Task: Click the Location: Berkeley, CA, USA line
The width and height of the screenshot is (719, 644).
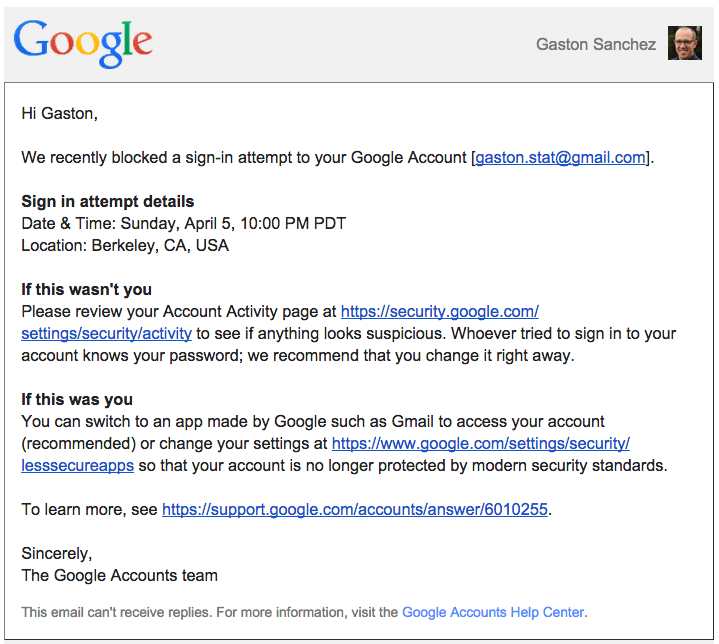Action: (125, 245)
